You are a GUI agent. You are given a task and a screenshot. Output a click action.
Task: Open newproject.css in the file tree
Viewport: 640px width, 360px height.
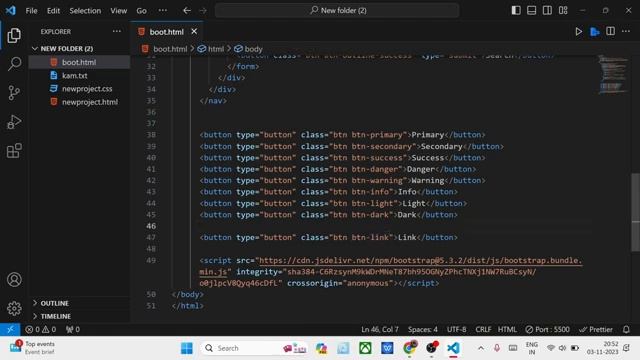click(79, 89)
